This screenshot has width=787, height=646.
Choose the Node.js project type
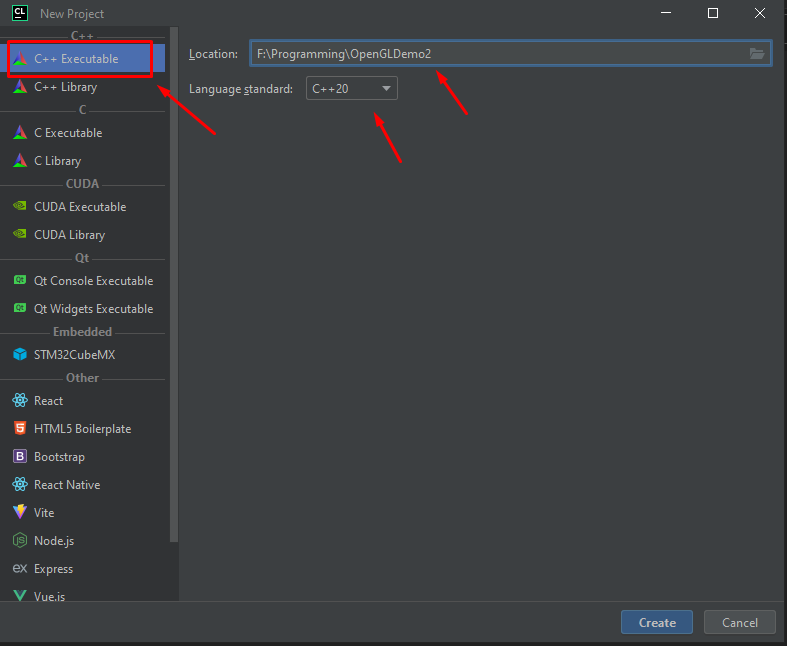(x=82, y=541)
